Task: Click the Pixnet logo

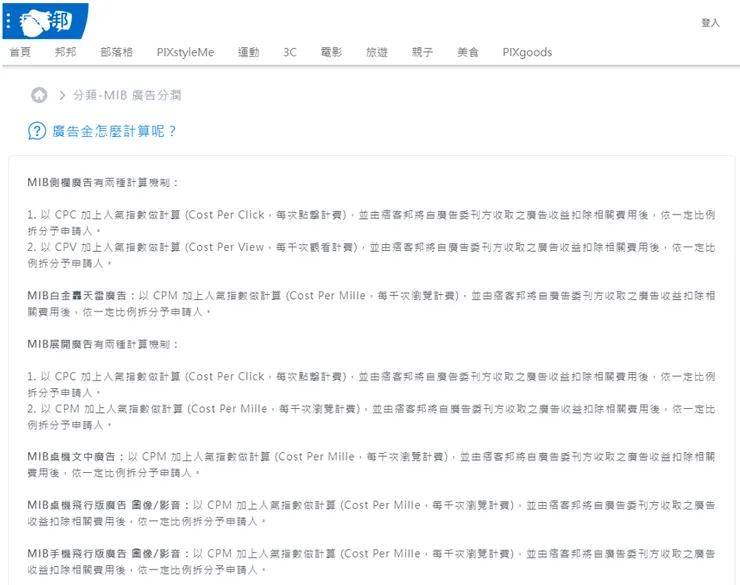Action: pyautogui.click(x=46, y=22)
